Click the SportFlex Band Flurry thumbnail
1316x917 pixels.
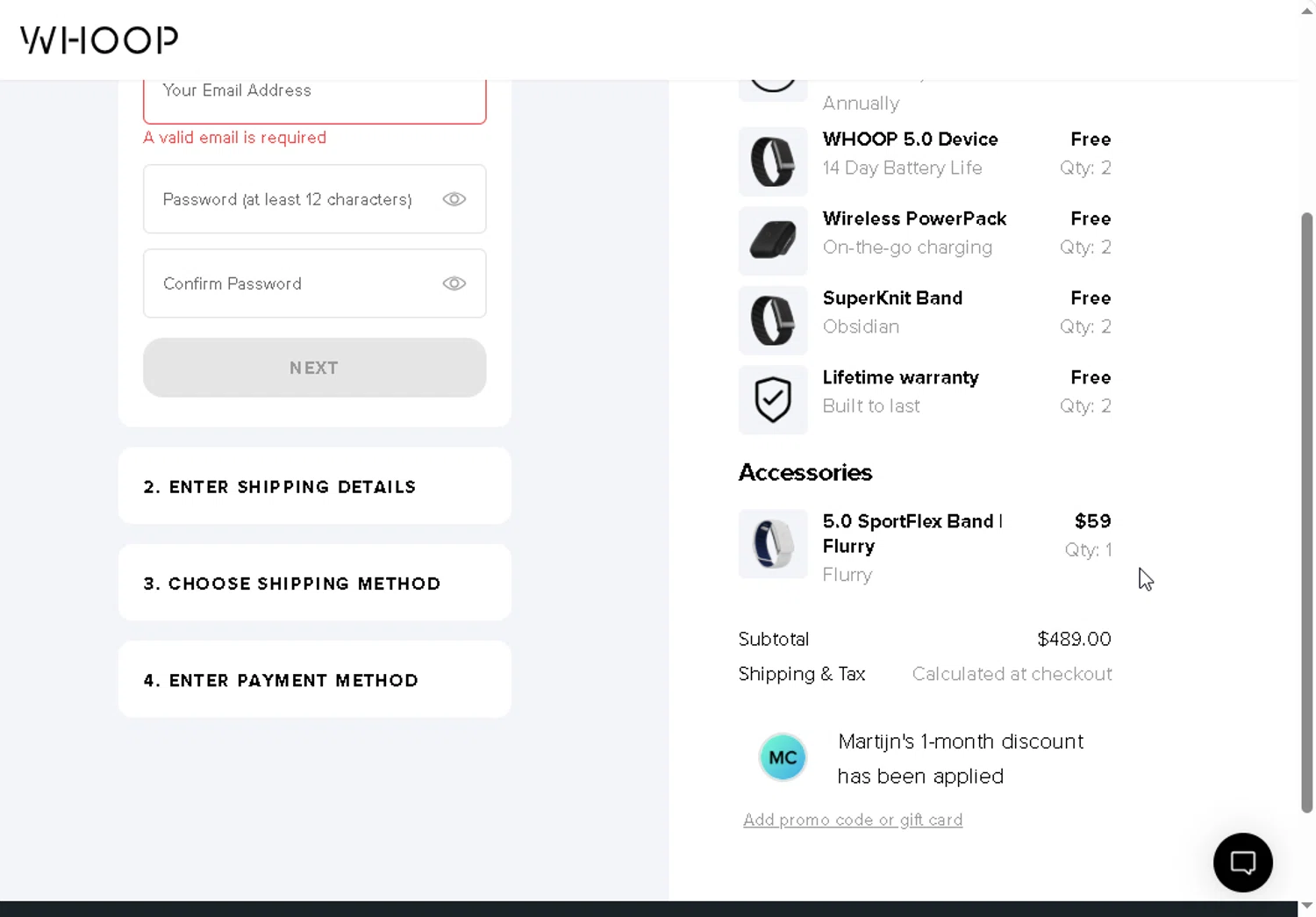(x=773, y=544)
